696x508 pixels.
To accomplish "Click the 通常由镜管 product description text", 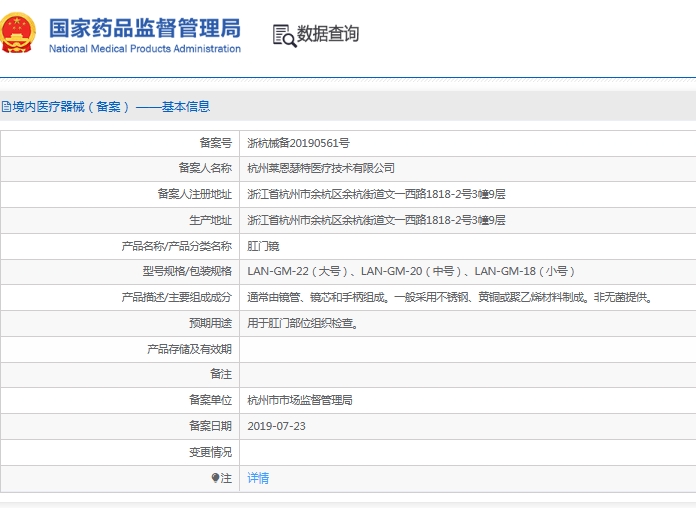I will point(451,297).
